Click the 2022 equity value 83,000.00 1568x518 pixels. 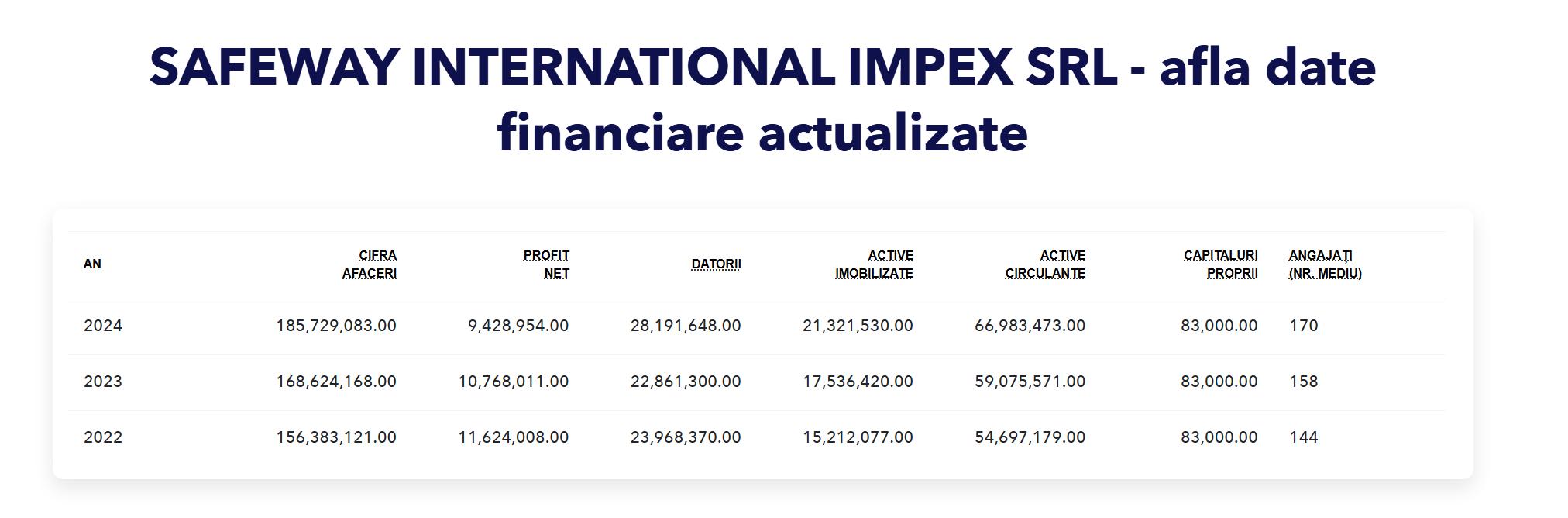[x=1219, y=437]
